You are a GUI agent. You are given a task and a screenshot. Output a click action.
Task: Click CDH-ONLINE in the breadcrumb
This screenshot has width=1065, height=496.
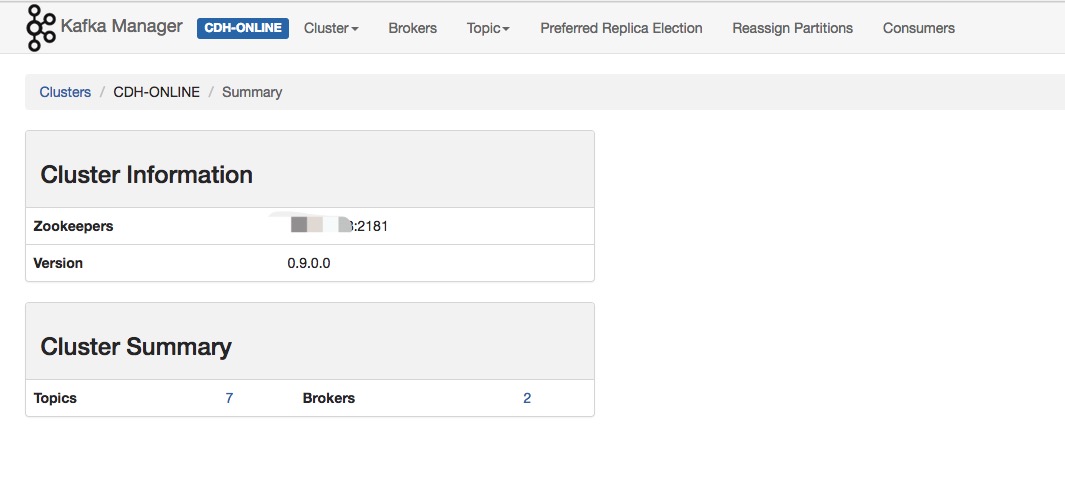point(157,92)
